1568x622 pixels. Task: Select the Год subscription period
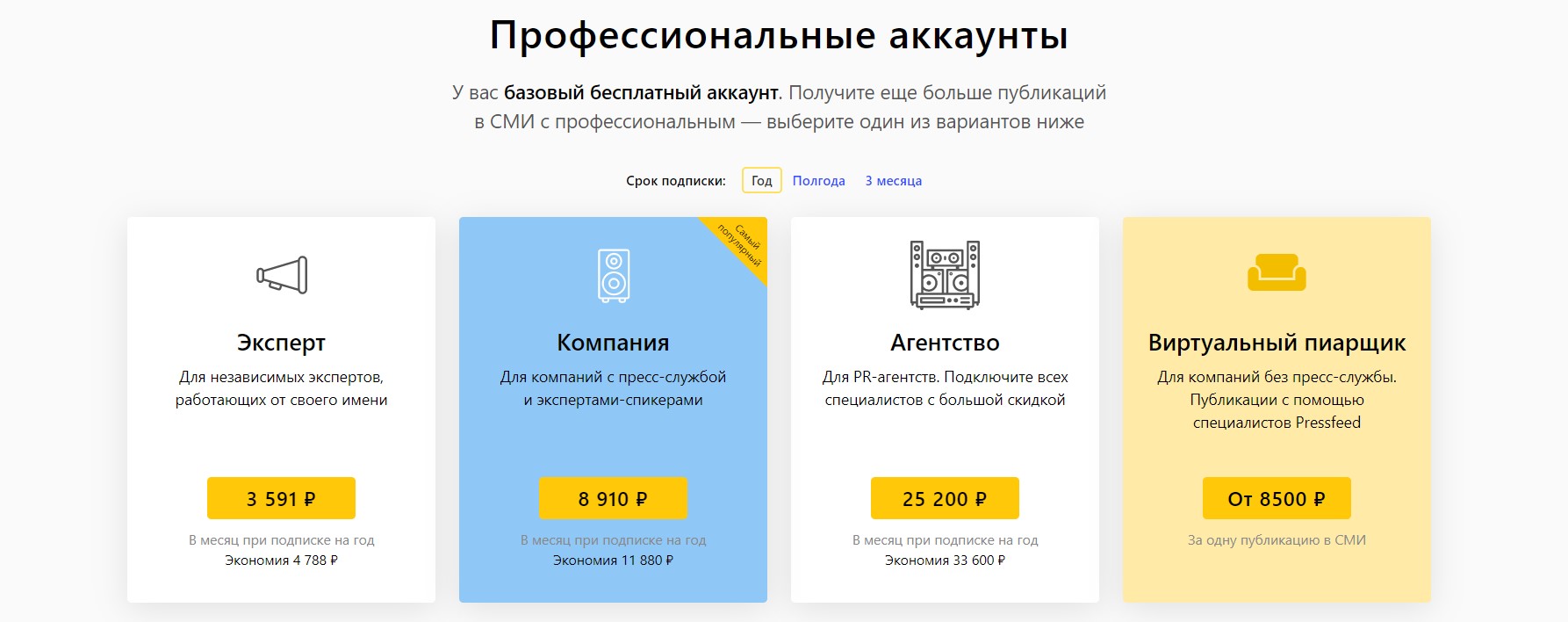[761, 180]
